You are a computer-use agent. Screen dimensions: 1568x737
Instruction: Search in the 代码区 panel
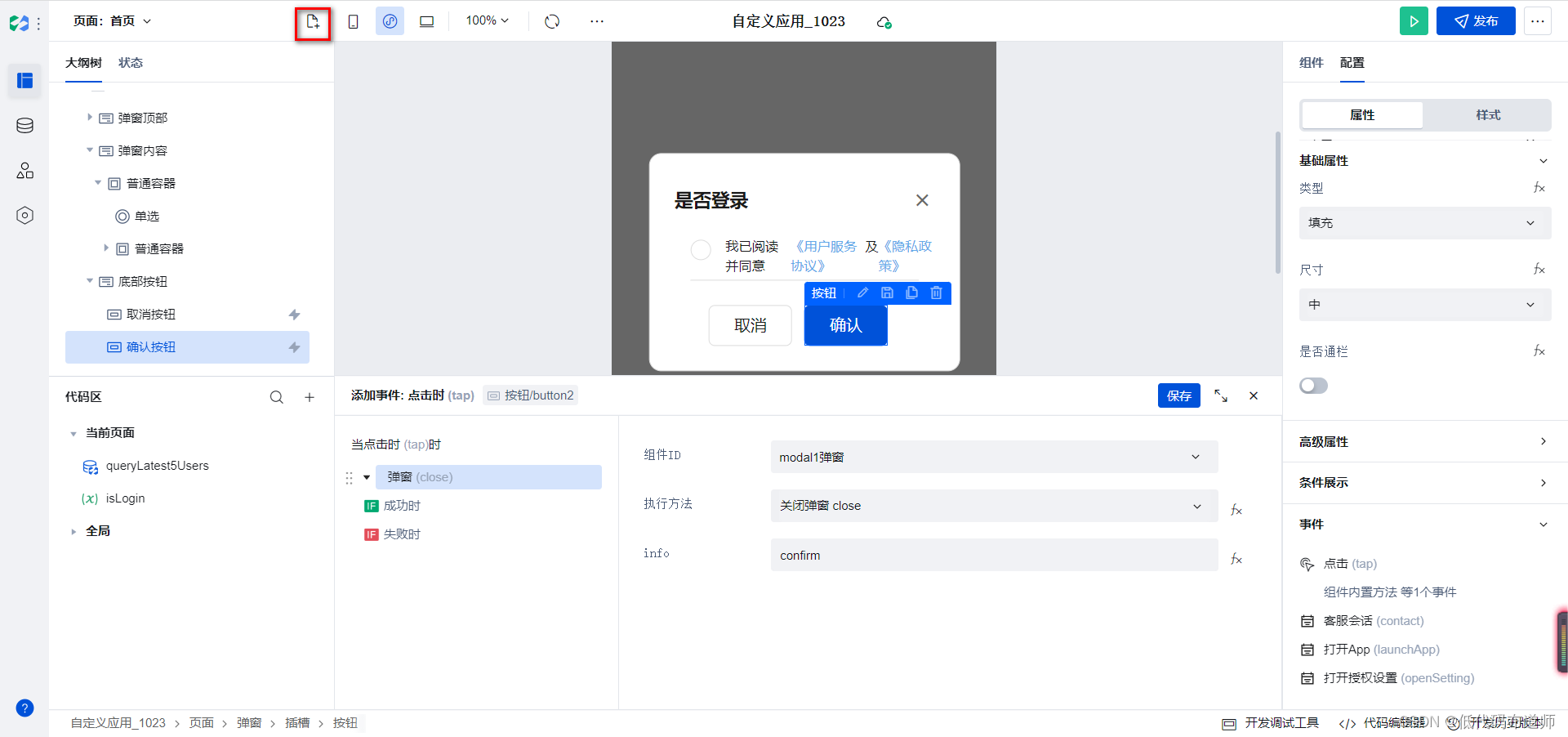(277, 397)
